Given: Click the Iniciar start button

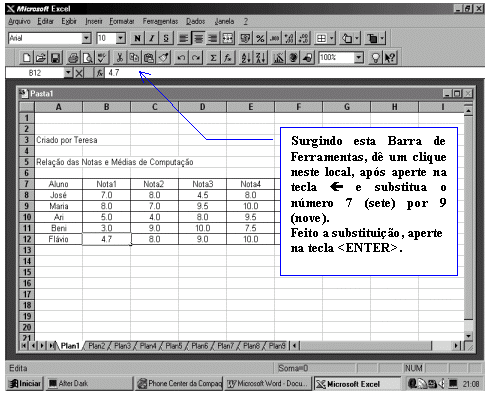Looking at the screenshot, I should point(25,384).
